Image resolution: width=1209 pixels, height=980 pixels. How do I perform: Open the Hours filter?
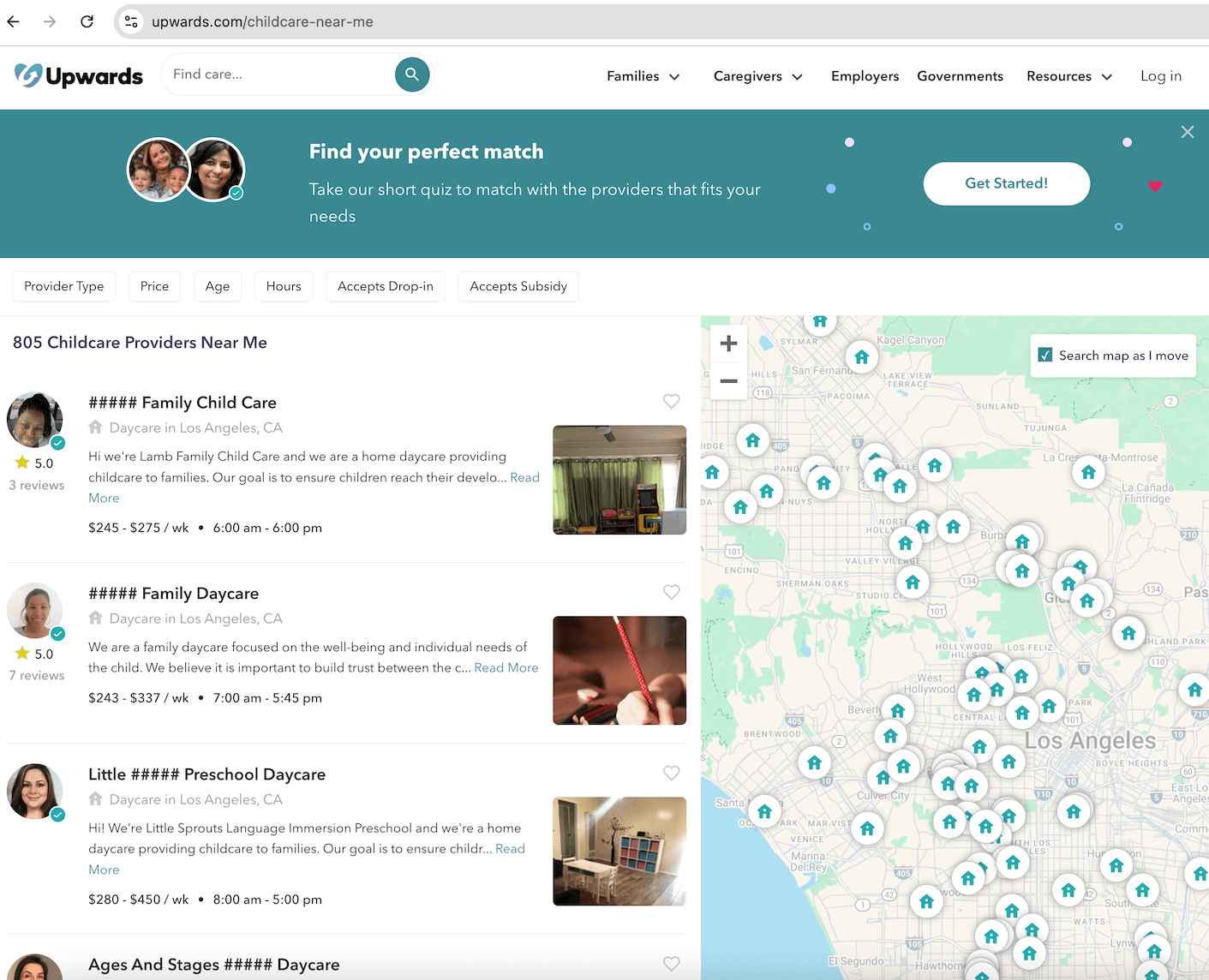284,286
